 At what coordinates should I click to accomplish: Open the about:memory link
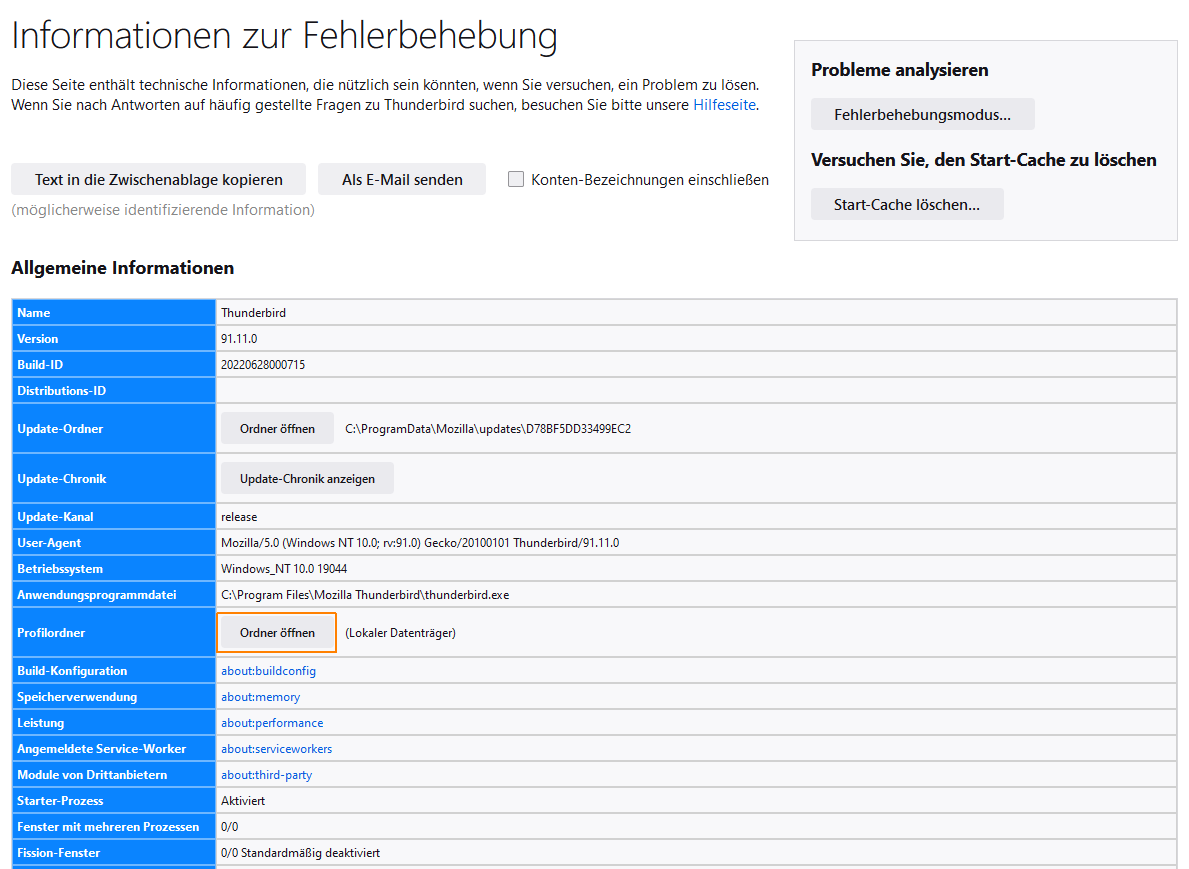[260, 697]
